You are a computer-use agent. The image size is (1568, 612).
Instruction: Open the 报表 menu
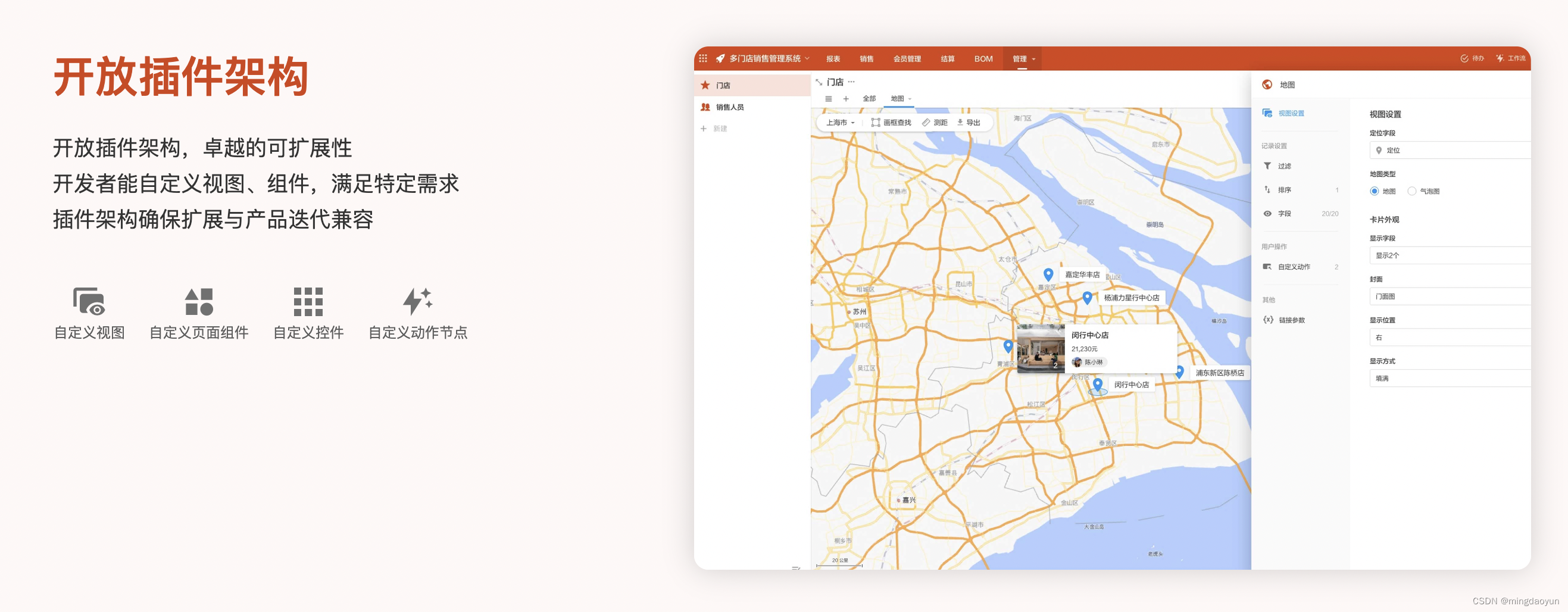(x=833, y=58)
